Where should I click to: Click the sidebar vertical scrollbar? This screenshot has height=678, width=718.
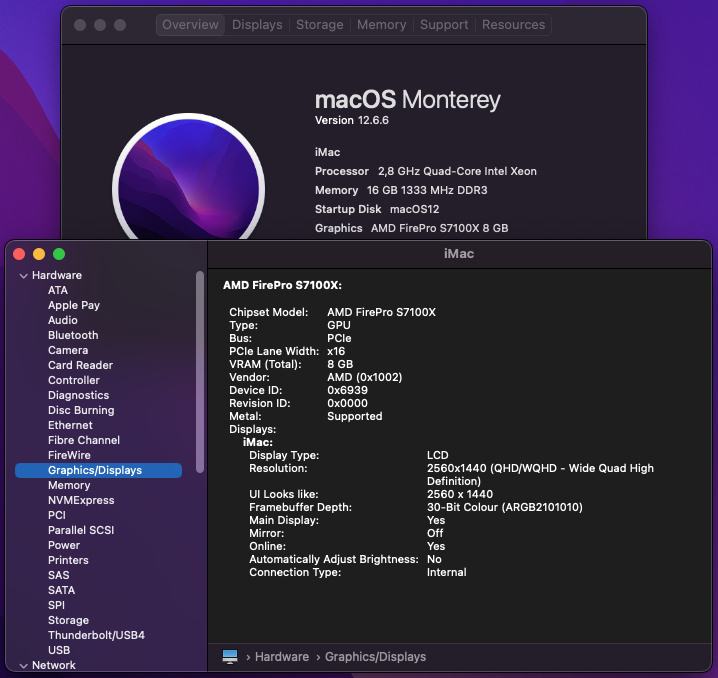pyautogui.click(x=200, y=370)
